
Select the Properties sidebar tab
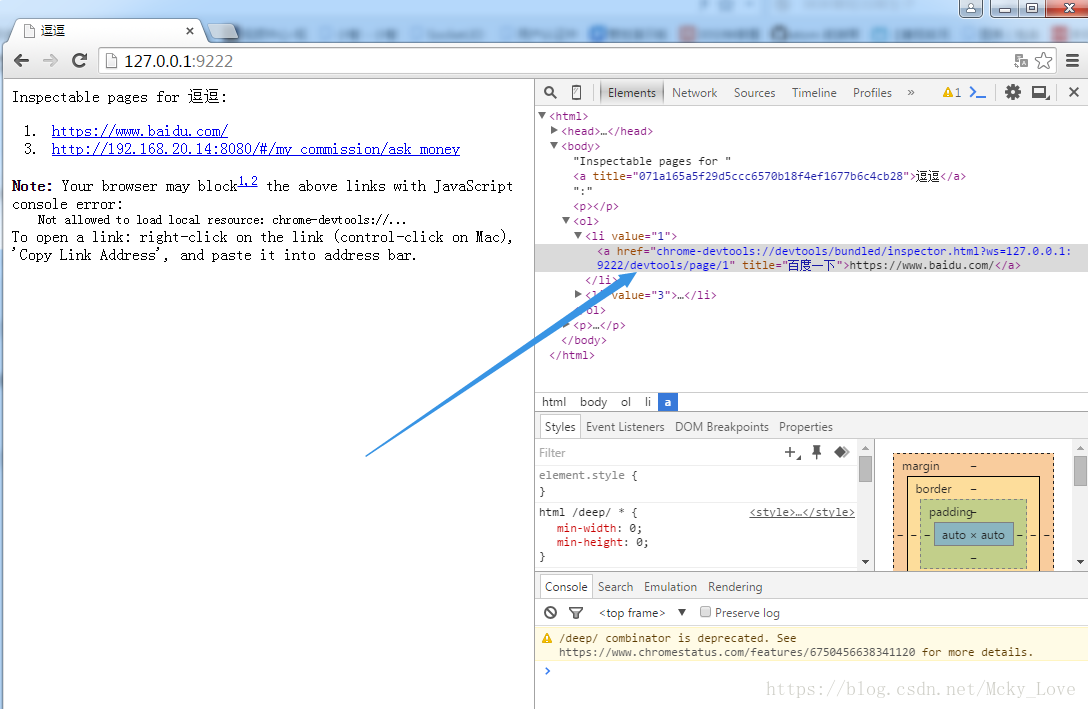click(x=806, y=427)
